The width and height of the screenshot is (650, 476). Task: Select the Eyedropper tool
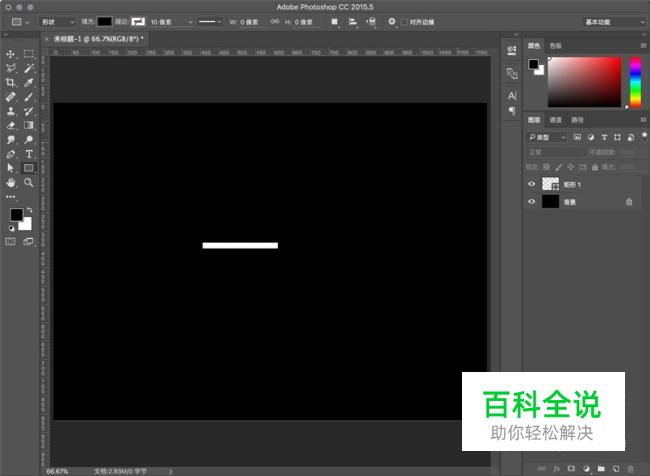click(29, 83)
